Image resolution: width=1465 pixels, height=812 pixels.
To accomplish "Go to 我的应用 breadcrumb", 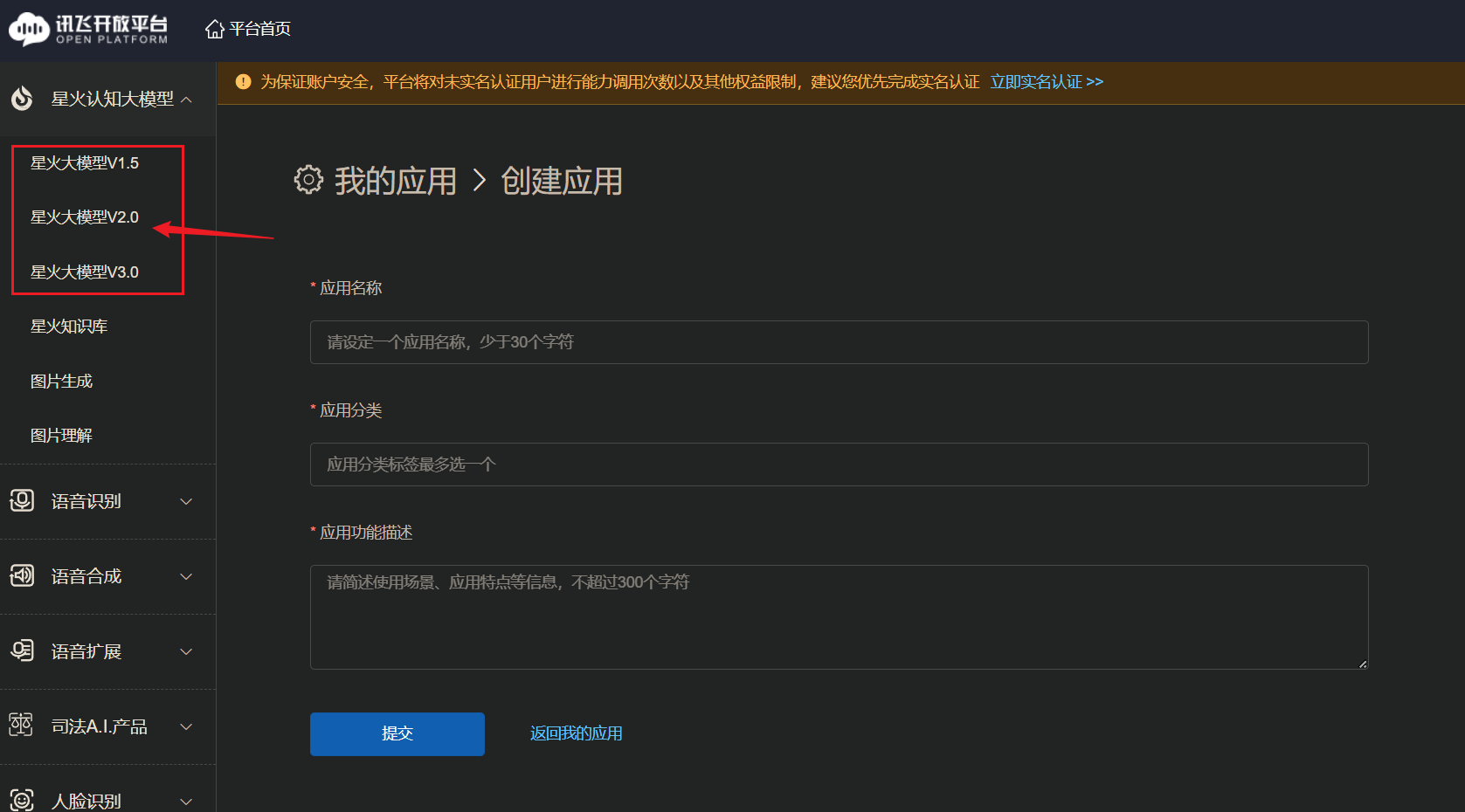I will tap(396, 182).
